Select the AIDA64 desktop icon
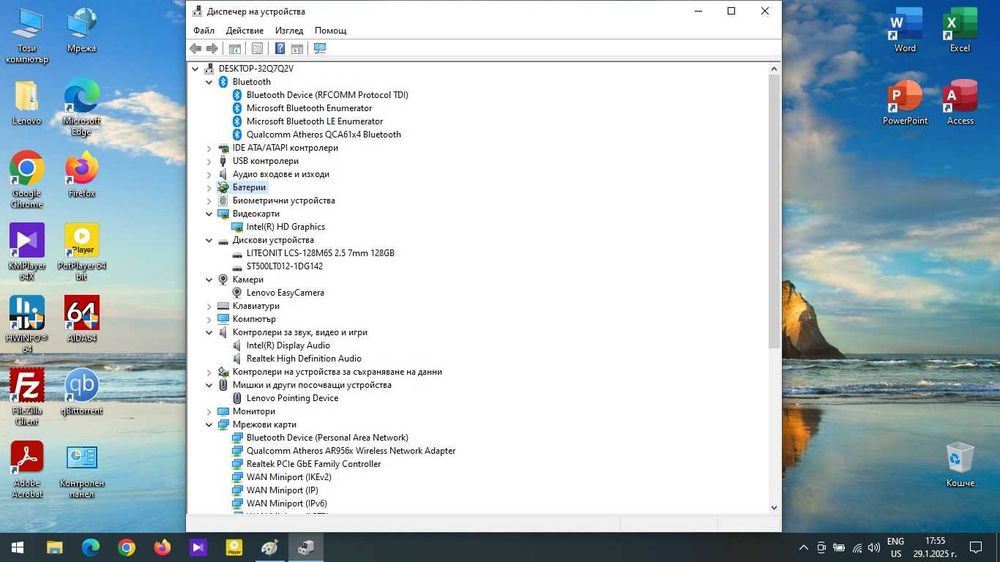Image resolution: width=1000 pixels, height=562 pixels. tap(82, 319)
